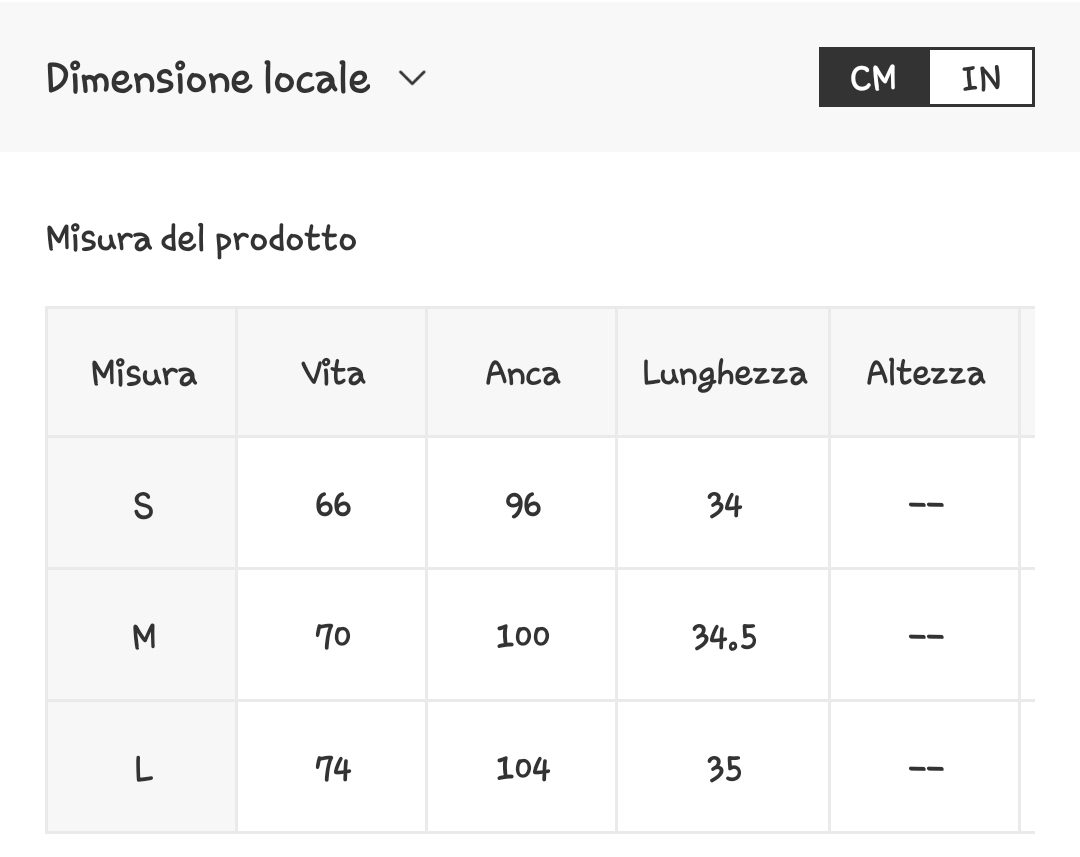Click waist value 66 for size S
Screen dimensions: 1080x857
pyautogui.click(x=333, y=505)
